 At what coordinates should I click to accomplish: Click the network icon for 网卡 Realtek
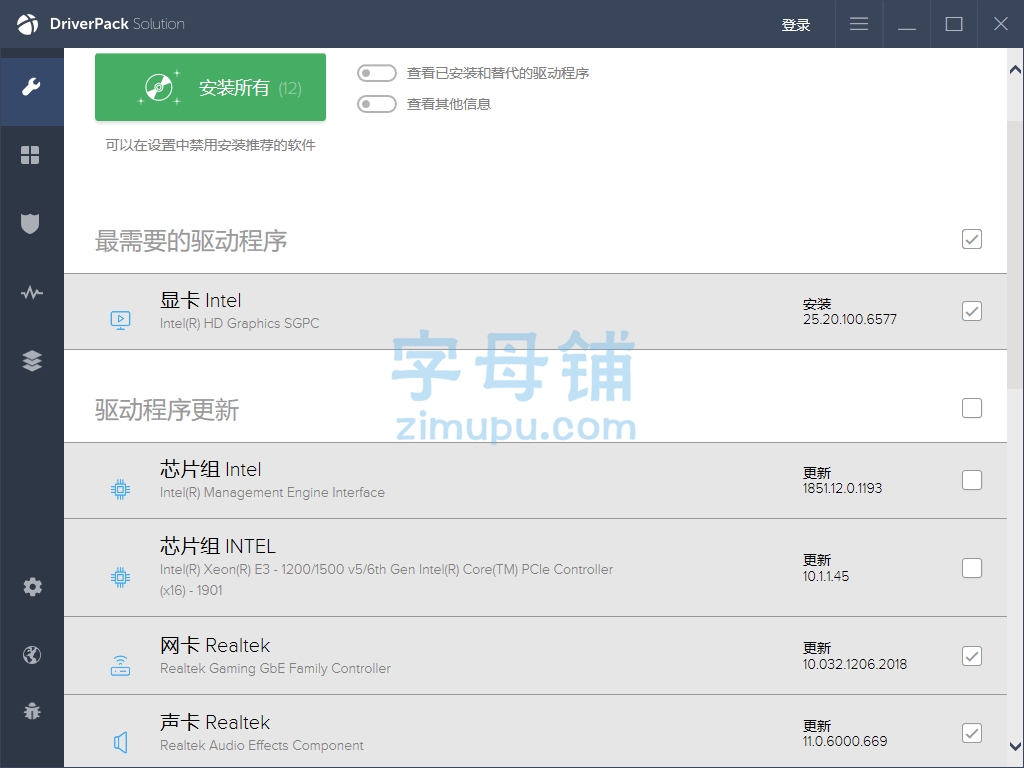pos(120,665)
